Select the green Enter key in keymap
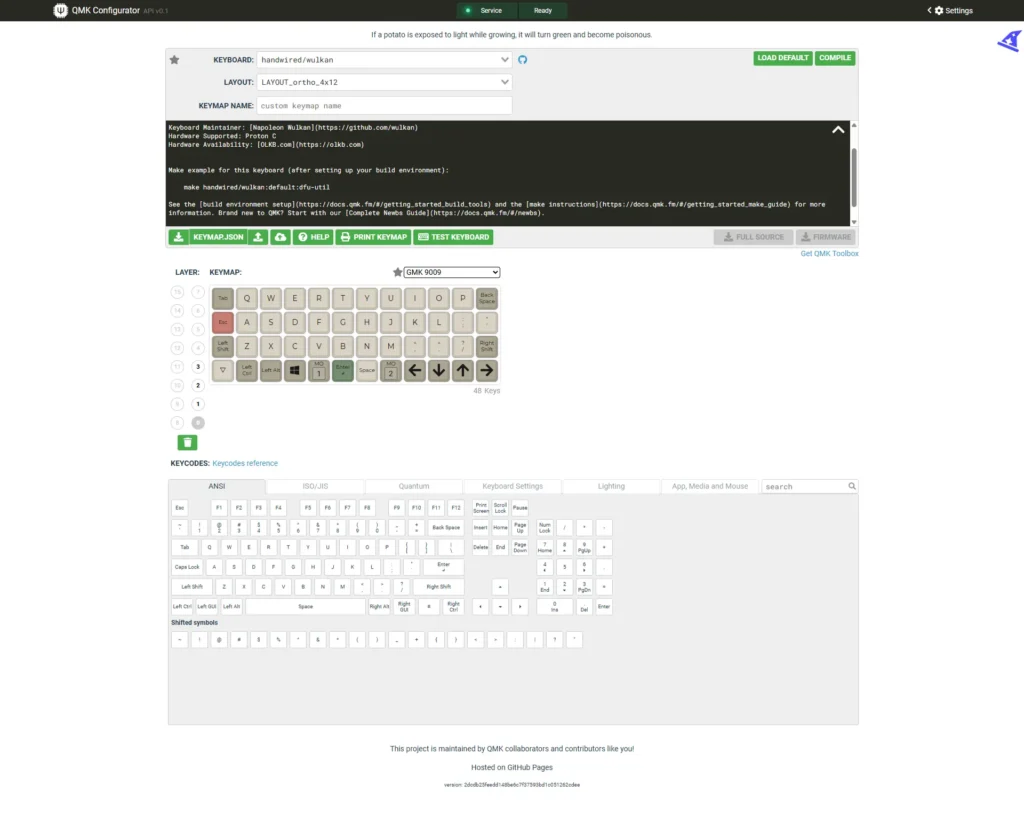Screen dimensions: 1024x825 tap(343, 370)
